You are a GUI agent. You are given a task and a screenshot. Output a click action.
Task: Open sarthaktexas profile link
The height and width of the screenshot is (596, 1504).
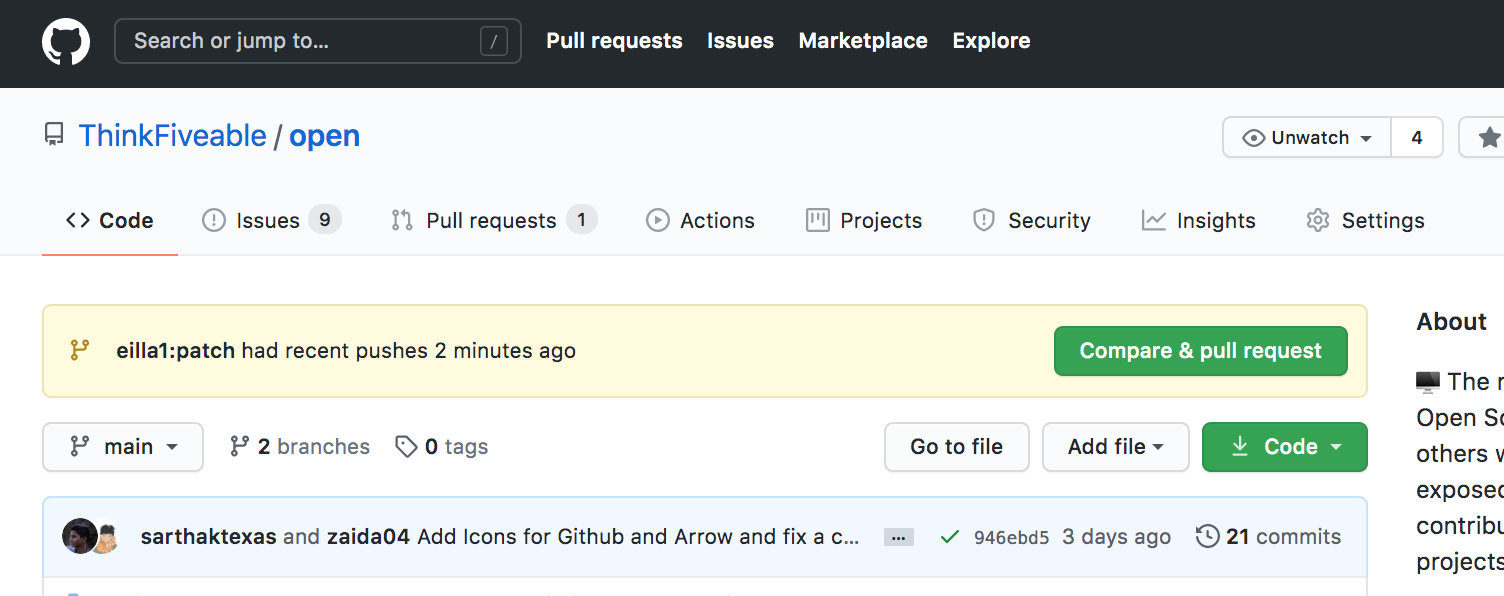coord(209,537)
